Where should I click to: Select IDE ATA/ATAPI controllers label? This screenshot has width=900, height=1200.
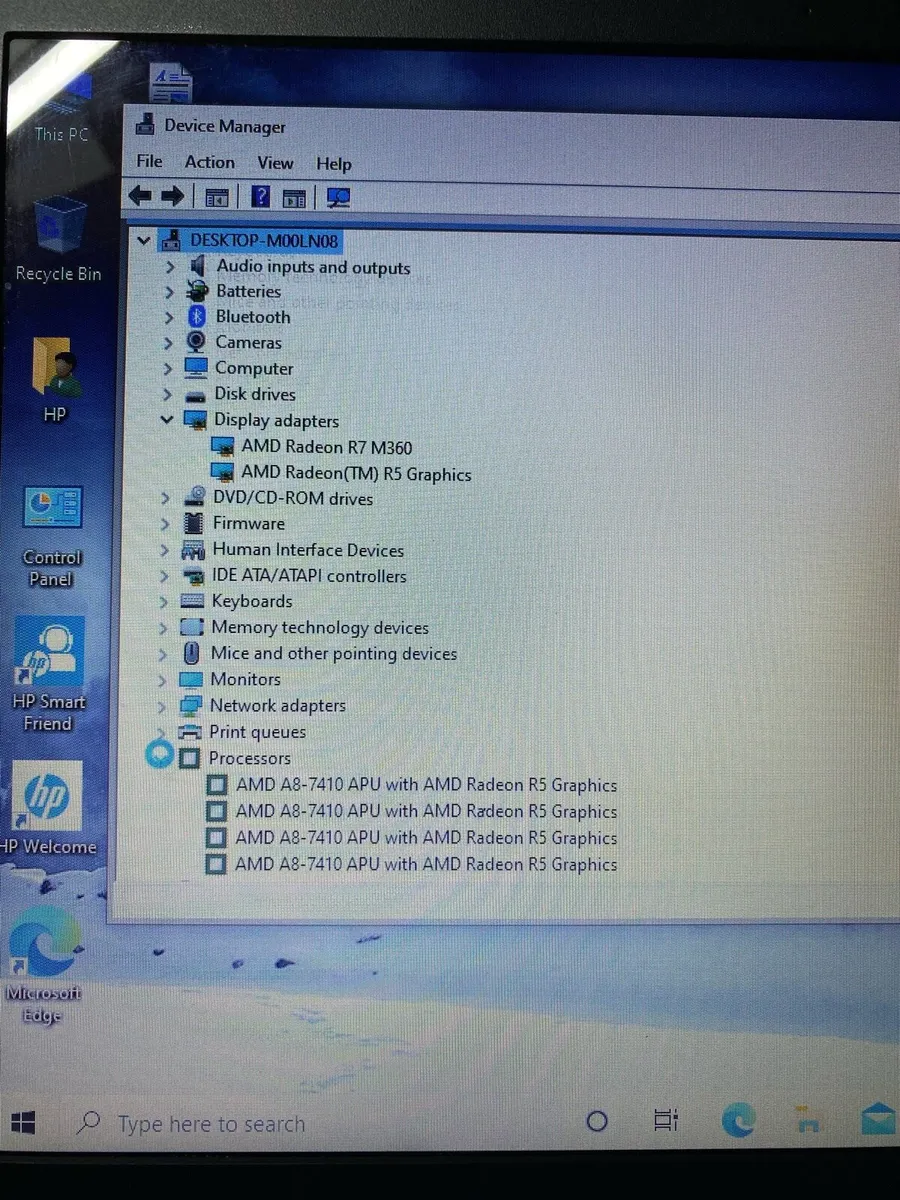(x=309, y=576)
